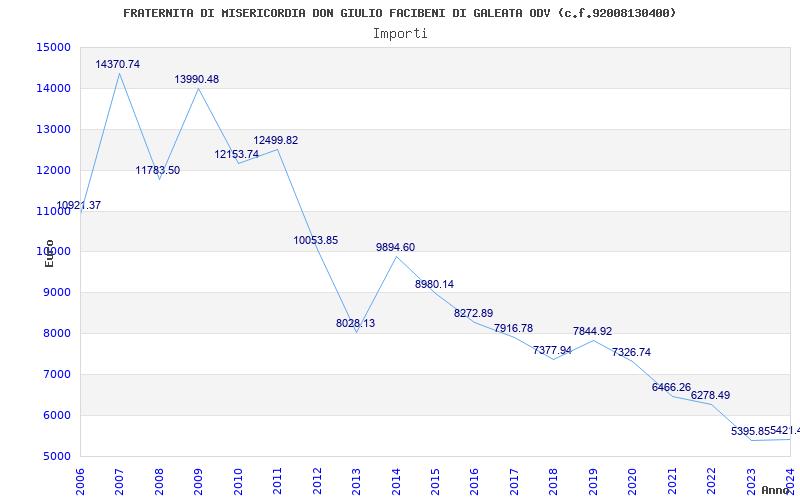Click the Euro y-axis label
Screen dimensions: 800x500
click(x=49, y=254)
